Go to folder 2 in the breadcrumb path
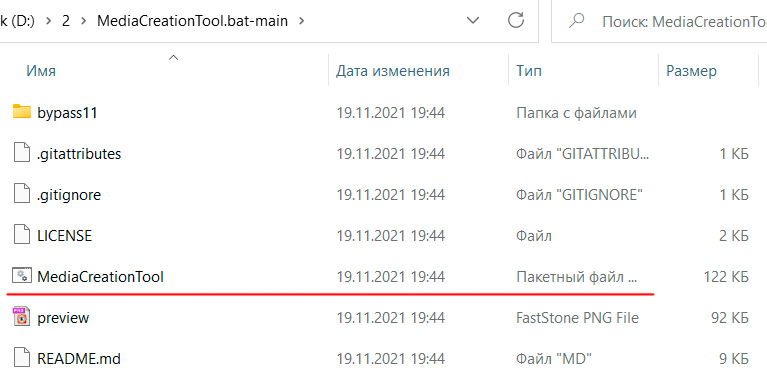767x386 pixels. tap(66, 21)
